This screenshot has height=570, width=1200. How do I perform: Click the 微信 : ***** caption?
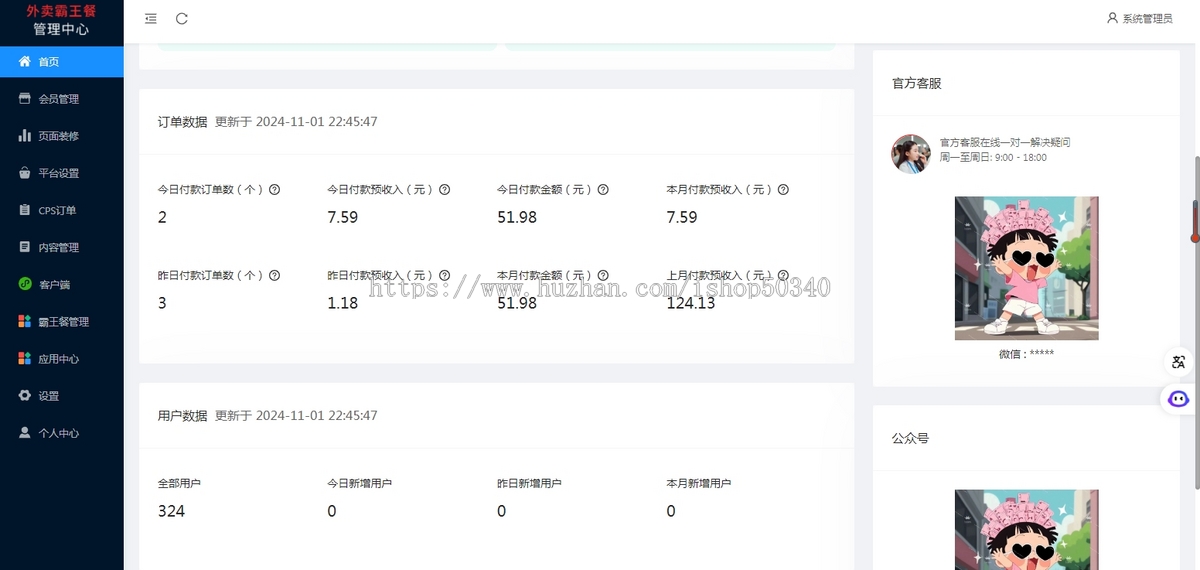click(1026, 354)
